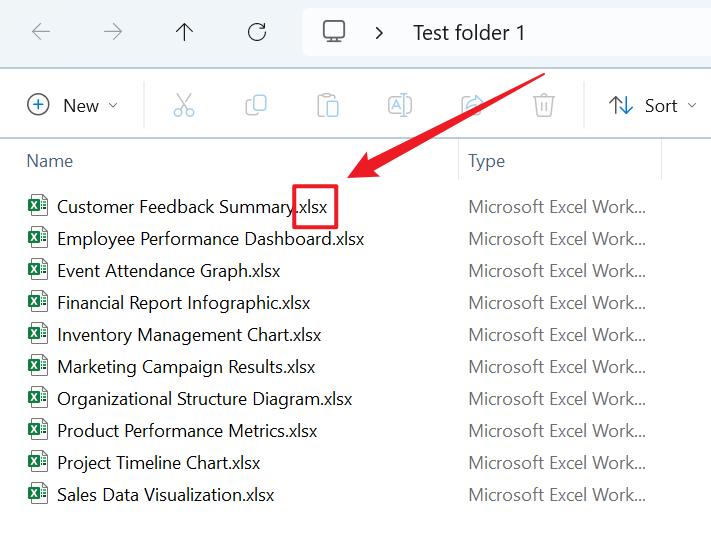
Task: Select Financial Report Infographic.xlsx file
Action: coord(183,303)
